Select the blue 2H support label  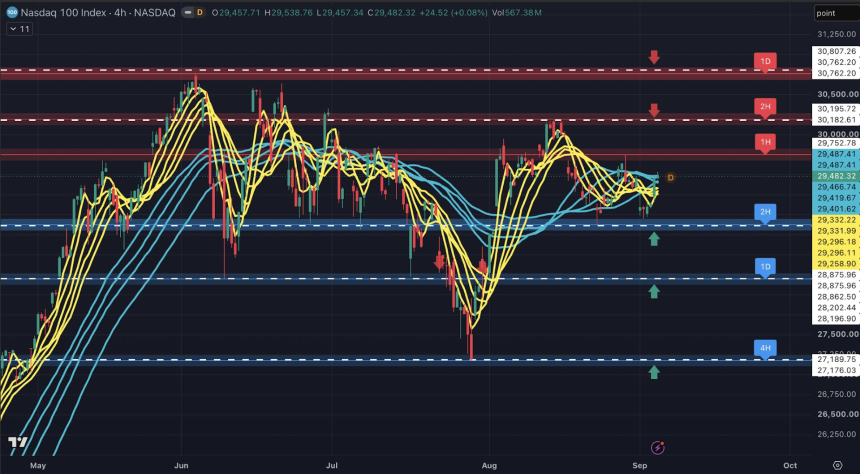765,213
